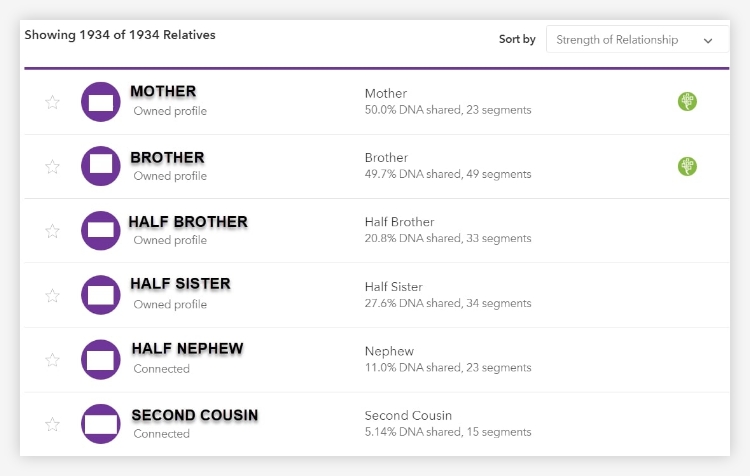Click the BROTHER name link

(167, 157)
